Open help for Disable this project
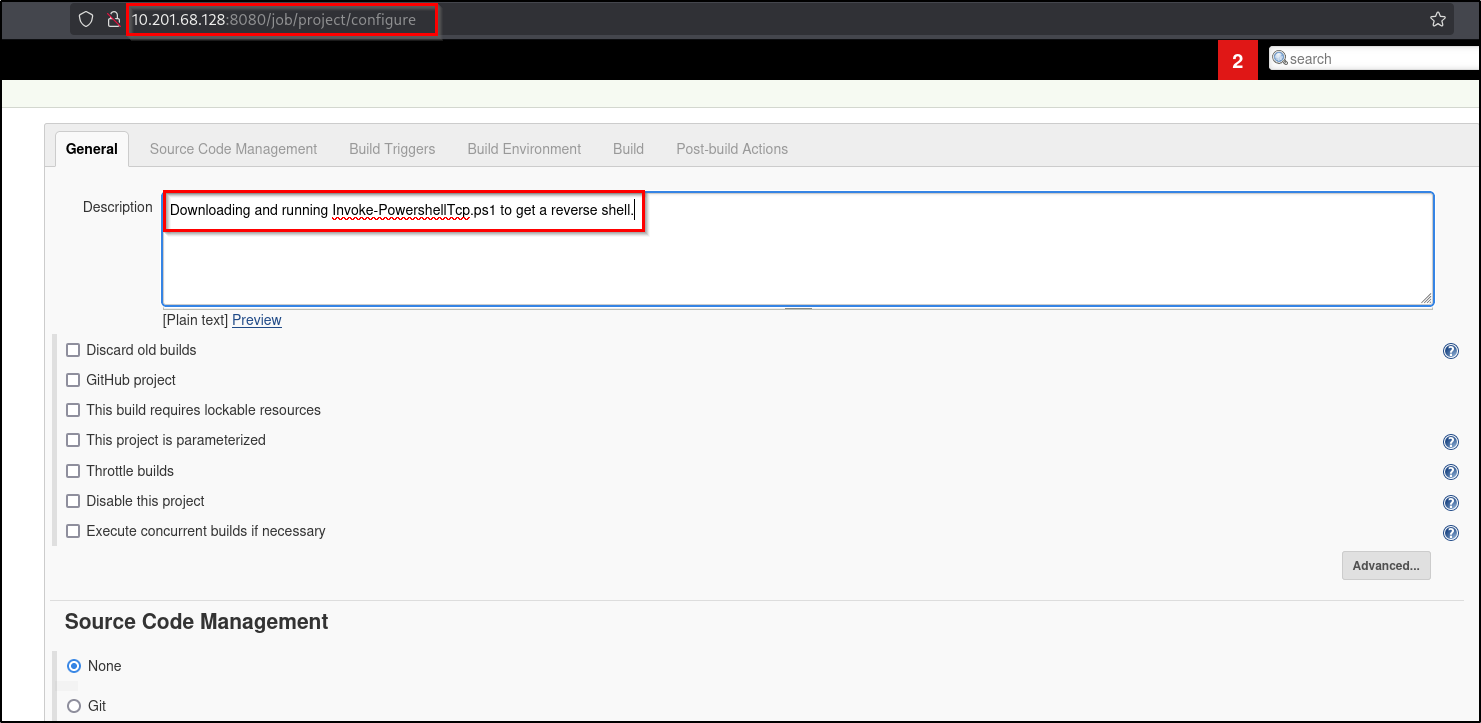 tap(1451, 502)
